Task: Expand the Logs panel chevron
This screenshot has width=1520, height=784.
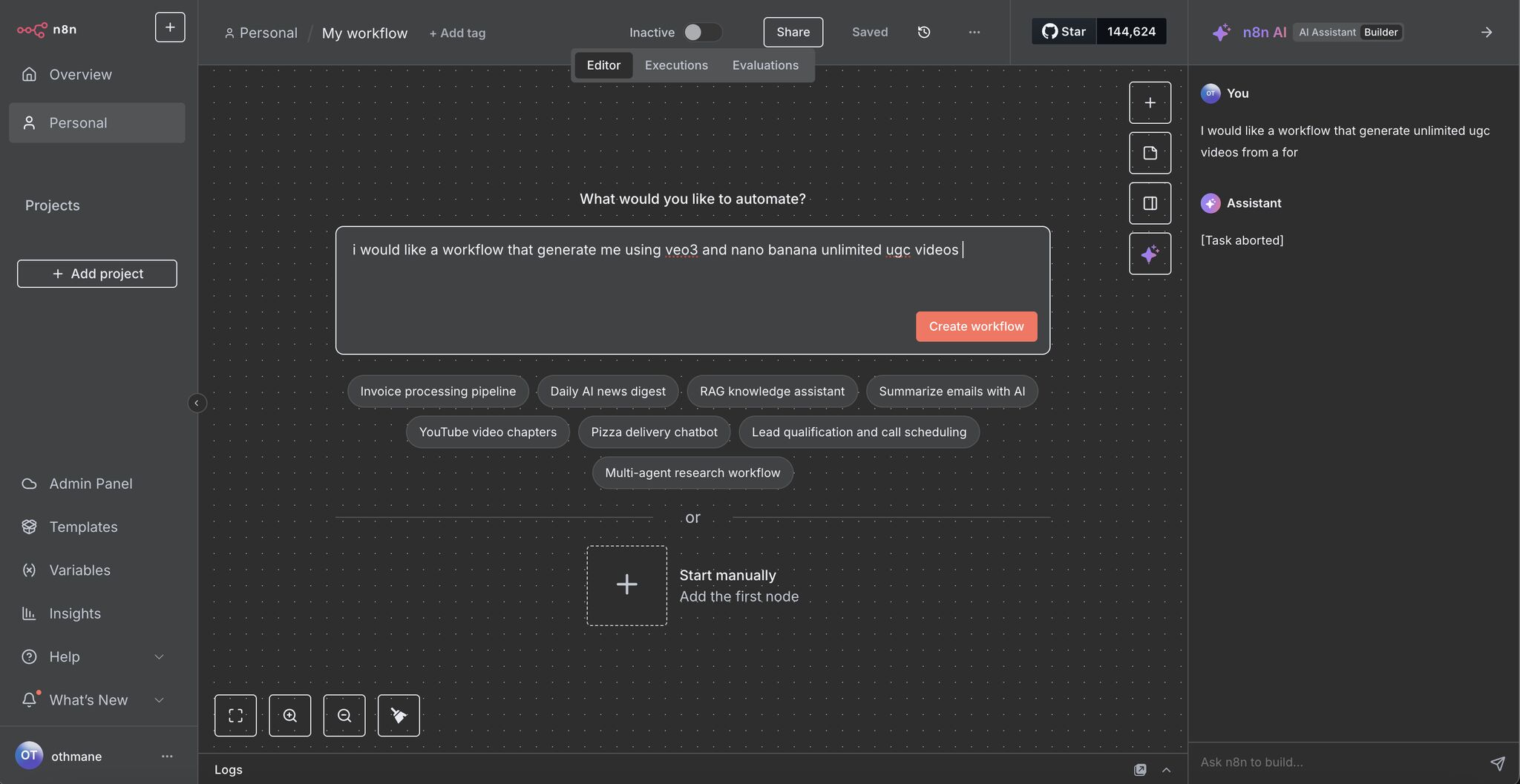Action: click(x=1166, y=770)
